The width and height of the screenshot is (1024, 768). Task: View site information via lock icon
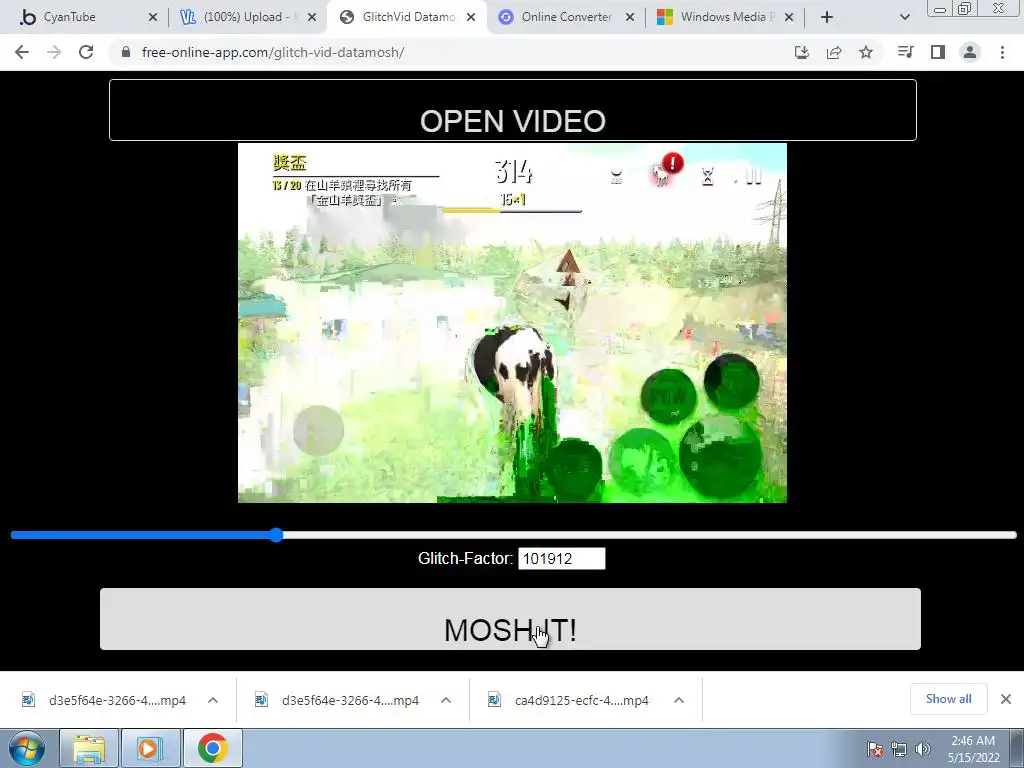pyautogui.click(x=126, y=52)
